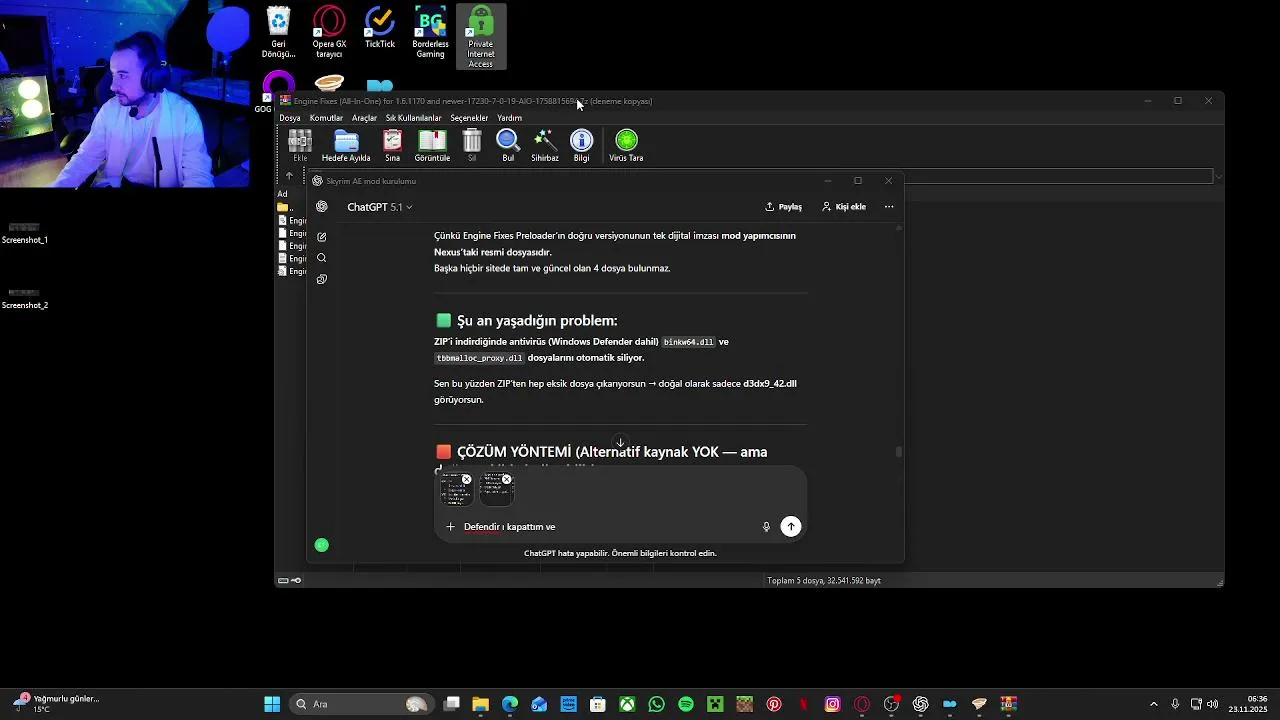The width and height of the screenshot is (1280, 720).
Task: Click Hedefe Ayıkla extract icon in WinRAR
Action: pyautogui.click(x=346, y=145)
